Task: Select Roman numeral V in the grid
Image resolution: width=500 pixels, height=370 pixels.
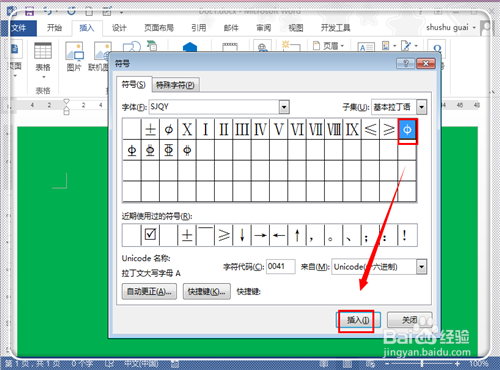Action: point(279,129)
